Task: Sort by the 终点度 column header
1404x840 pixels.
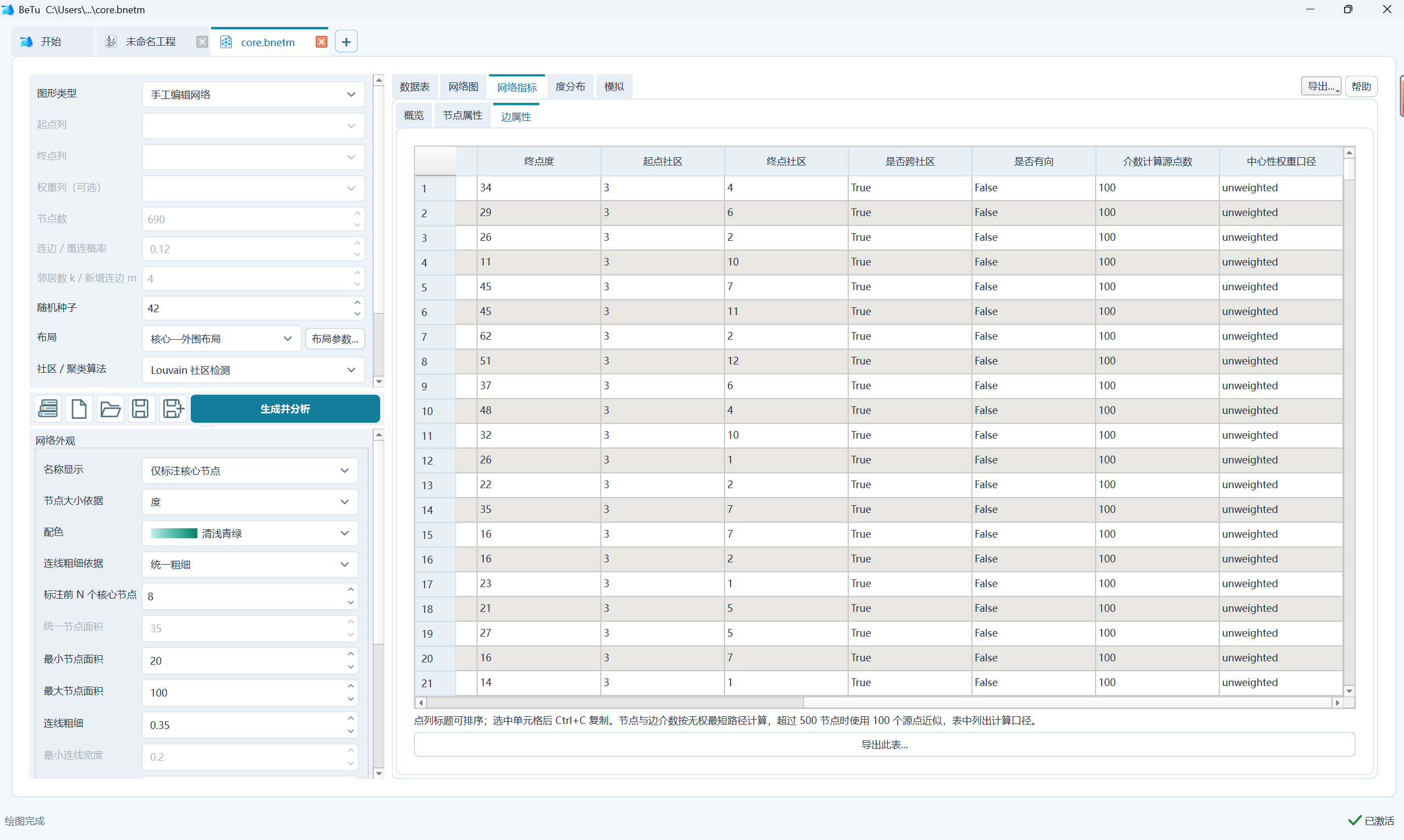Action: coord(539,161)
